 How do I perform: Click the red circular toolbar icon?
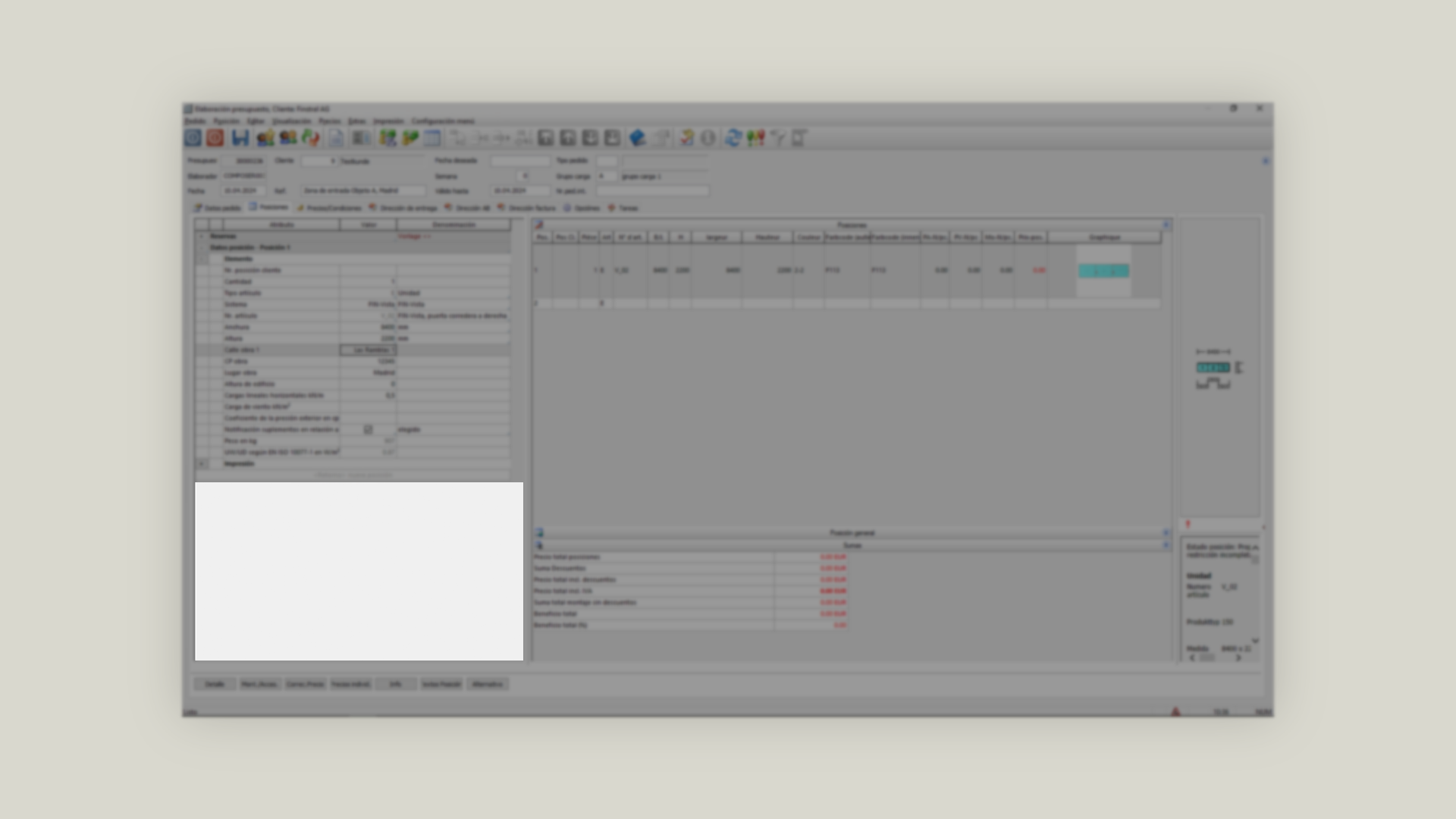pyautogui.click(x=215, y=138)
